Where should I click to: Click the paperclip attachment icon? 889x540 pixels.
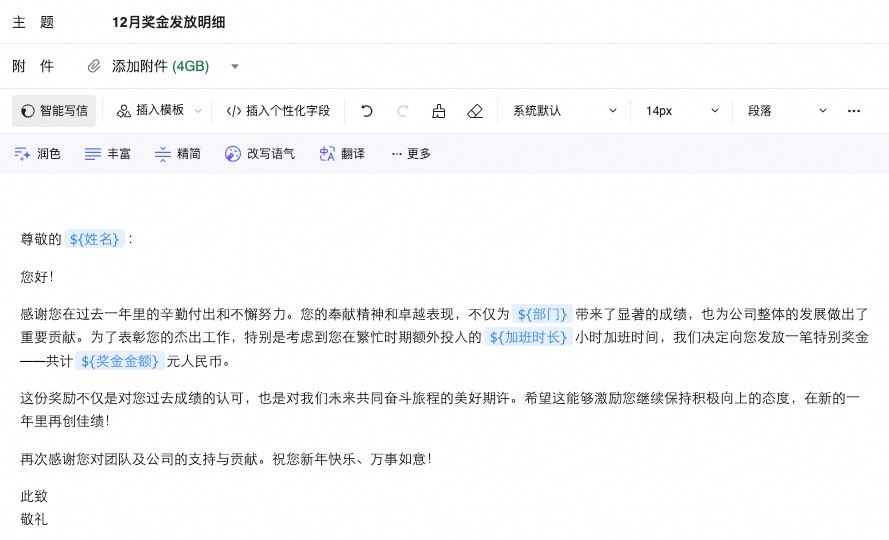[94, 66]
